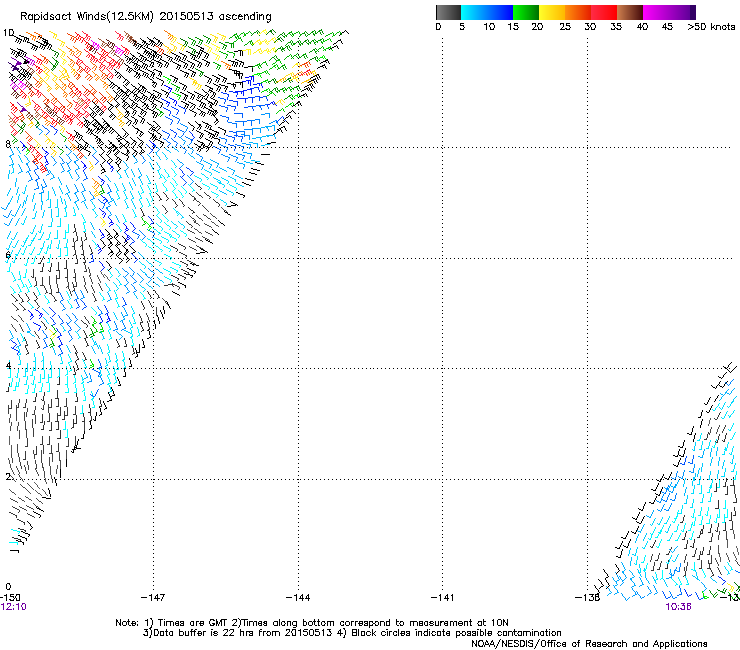Click the latitude label '2' on axis
Image resolution: width=740 pixels, height=650 pixels.
8,476
